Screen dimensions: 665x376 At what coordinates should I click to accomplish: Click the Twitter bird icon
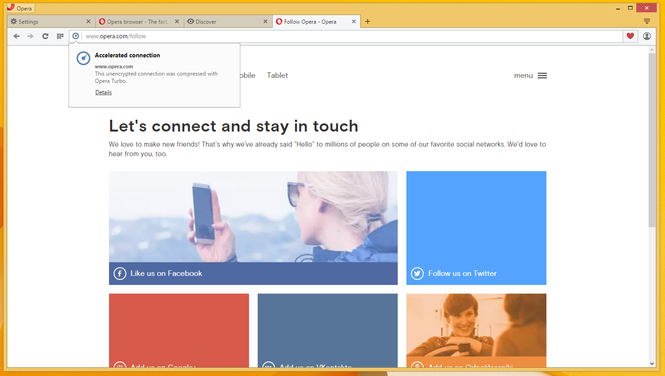[417, 273]
